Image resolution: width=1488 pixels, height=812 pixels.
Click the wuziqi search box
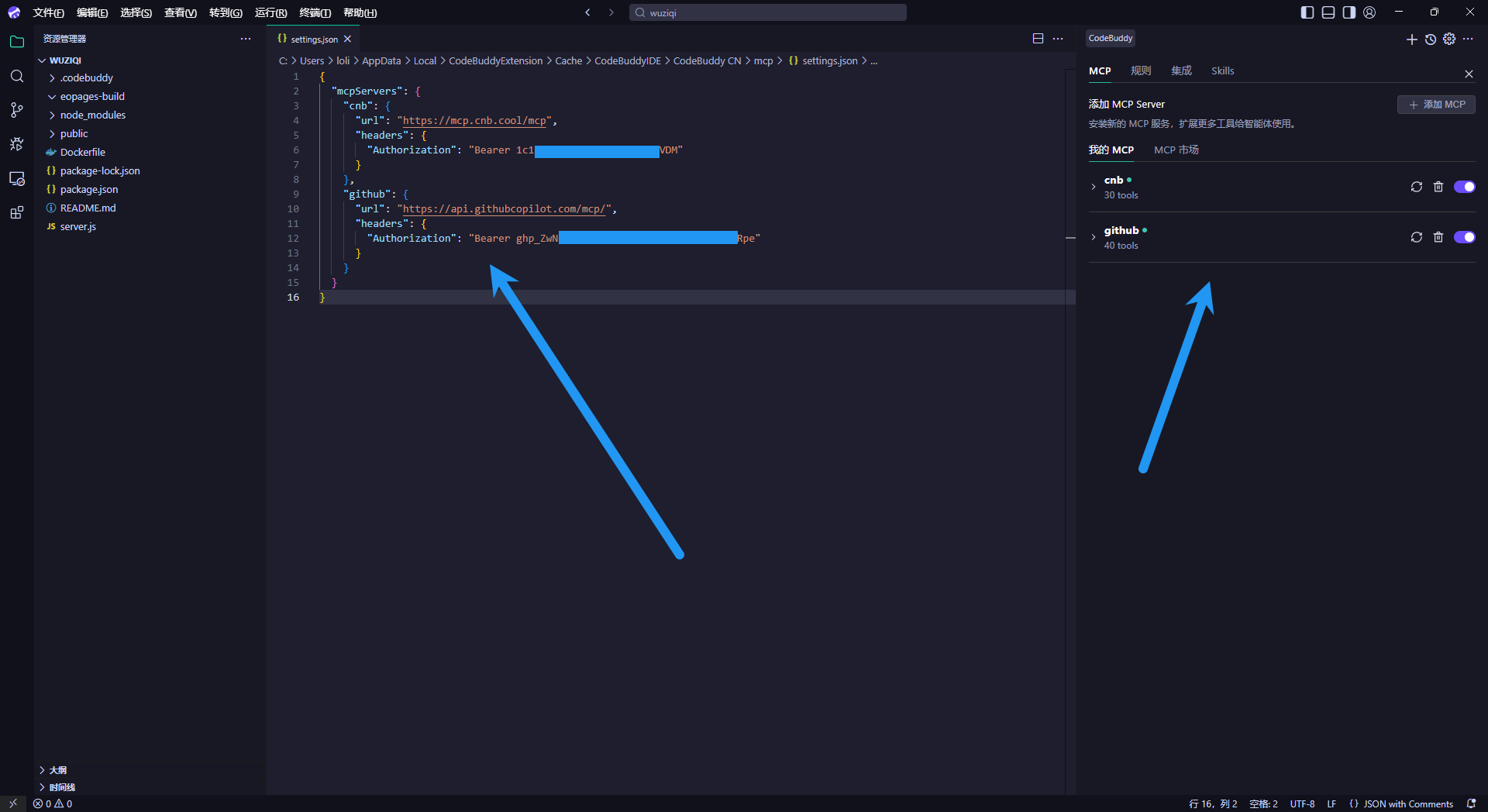[x=767, y=12]
